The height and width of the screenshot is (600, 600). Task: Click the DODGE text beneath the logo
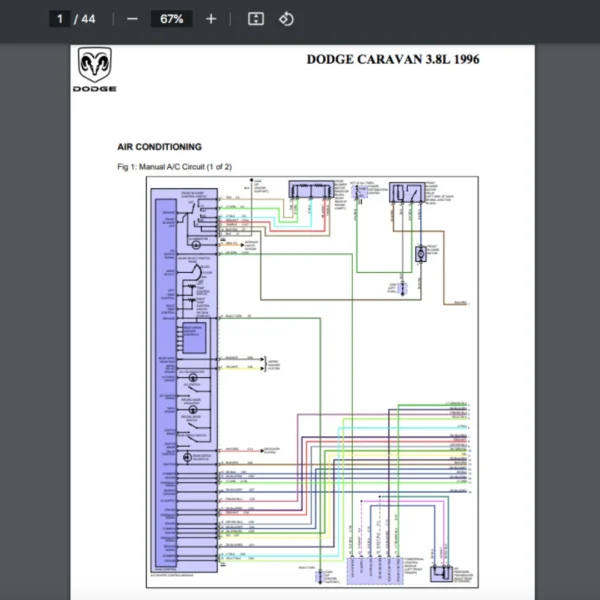(x=94, y=89)
